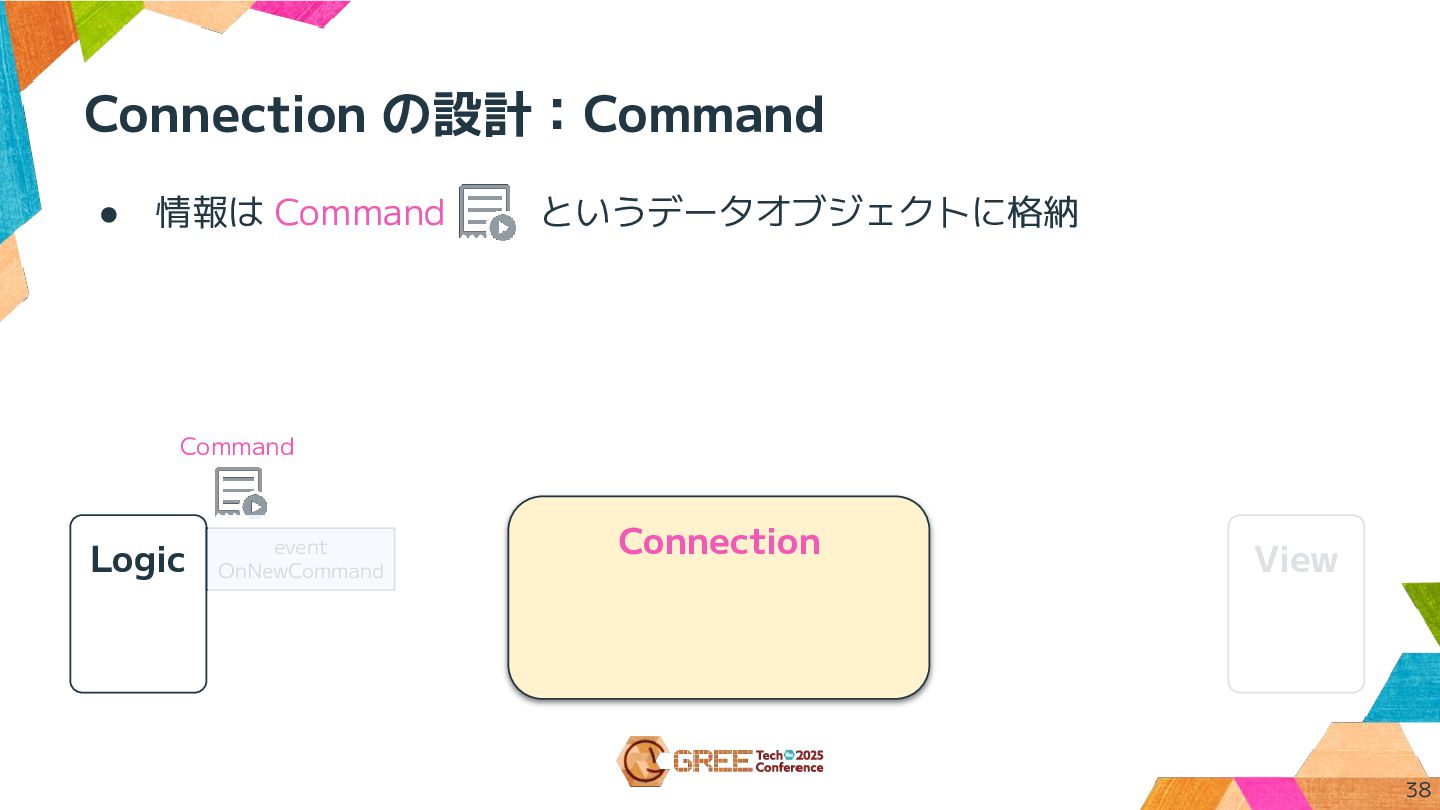Click the pink Connection label text
This screenshot has width=1440, height=810.
tap(718, 541)
